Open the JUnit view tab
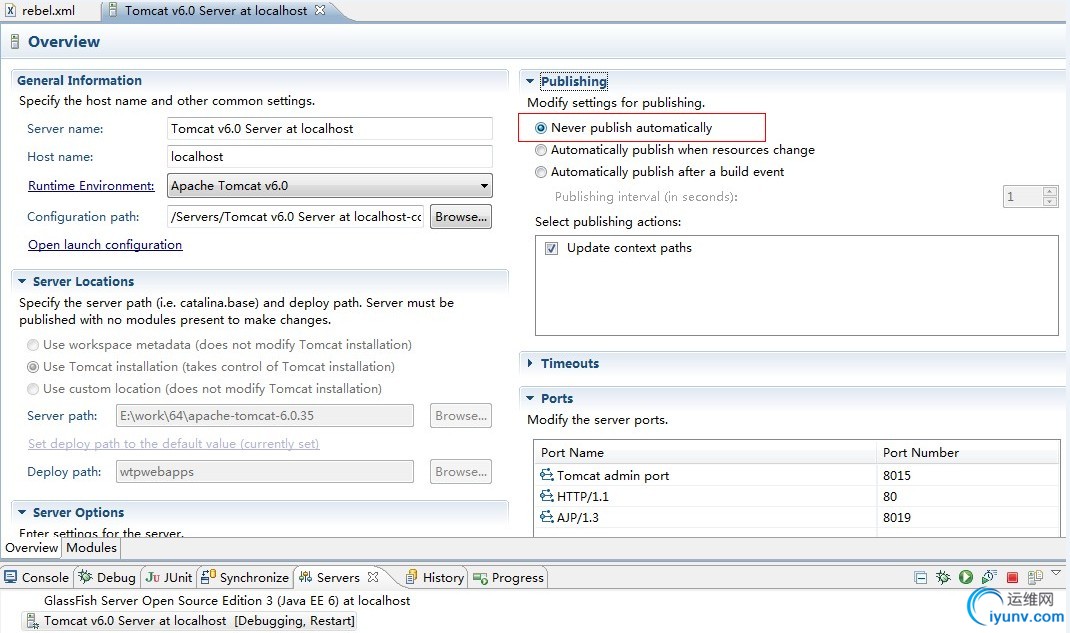This screenshot has height=633, width=1070. point(169,578)
